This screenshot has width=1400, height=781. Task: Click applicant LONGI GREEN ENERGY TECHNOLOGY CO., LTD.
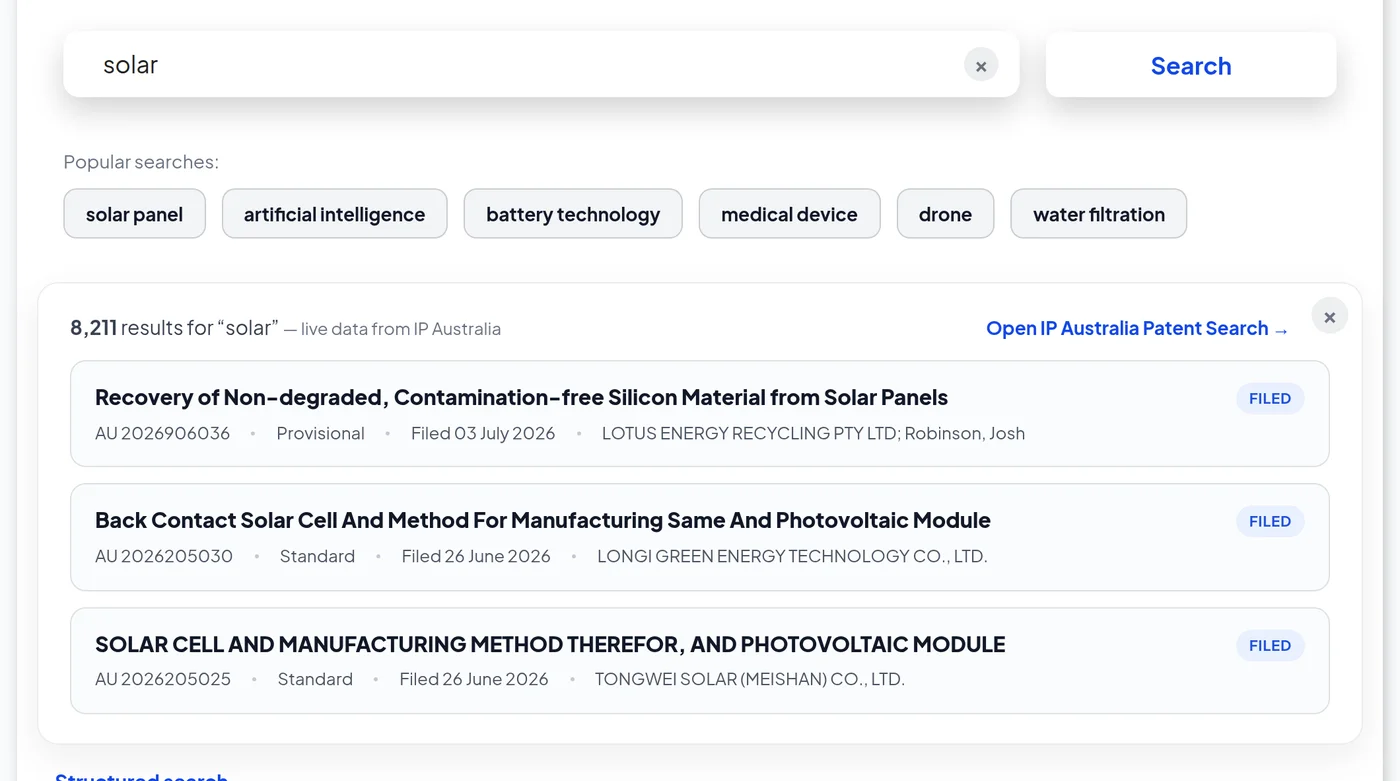(792, 556)
